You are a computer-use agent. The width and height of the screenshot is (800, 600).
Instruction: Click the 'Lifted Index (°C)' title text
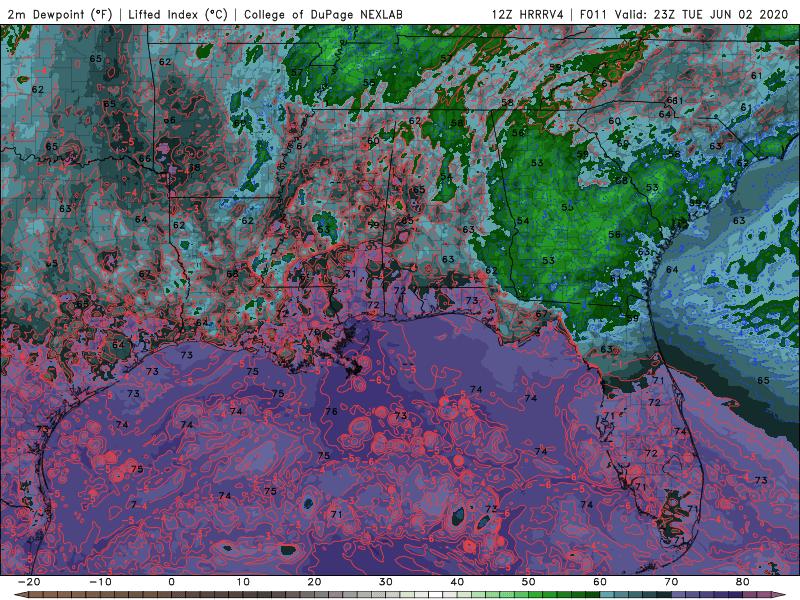tap(178, 14)
